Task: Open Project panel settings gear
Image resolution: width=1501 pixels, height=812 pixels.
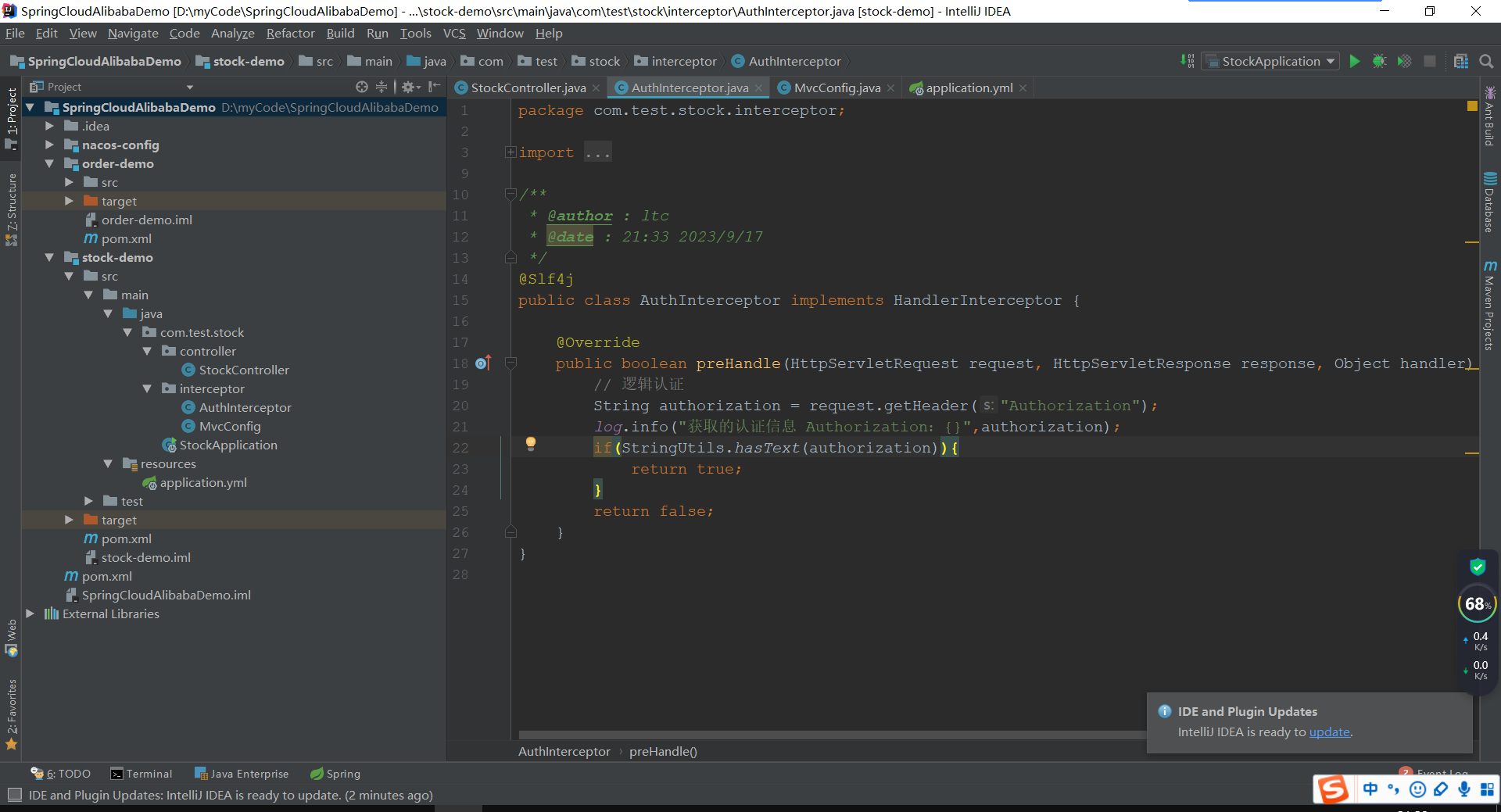Action: click(x=410, y=87)
